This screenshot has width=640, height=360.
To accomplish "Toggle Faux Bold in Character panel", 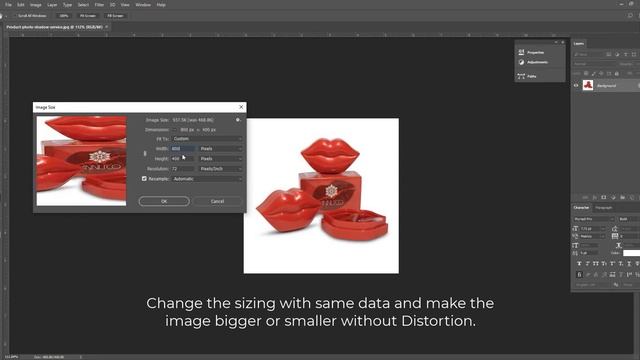I will pyautogui.click(x=579, y=264).
